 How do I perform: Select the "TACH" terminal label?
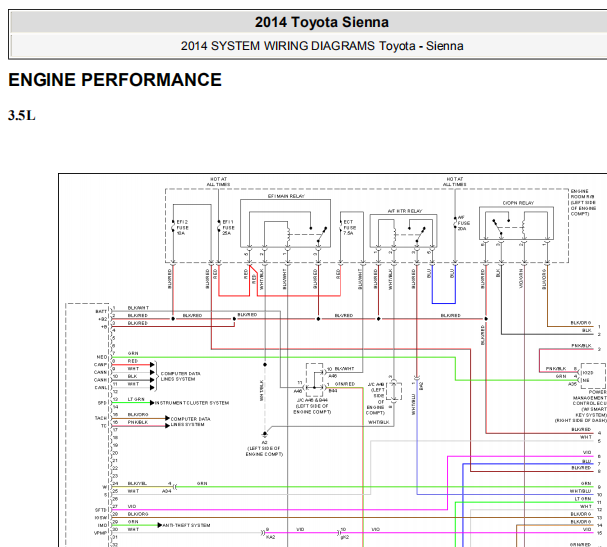(x=101, y=418)
